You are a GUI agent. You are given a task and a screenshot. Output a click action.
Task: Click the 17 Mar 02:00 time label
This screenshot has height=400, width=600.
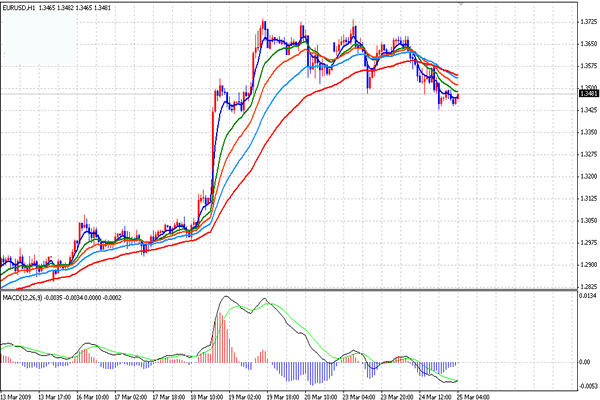131,397
